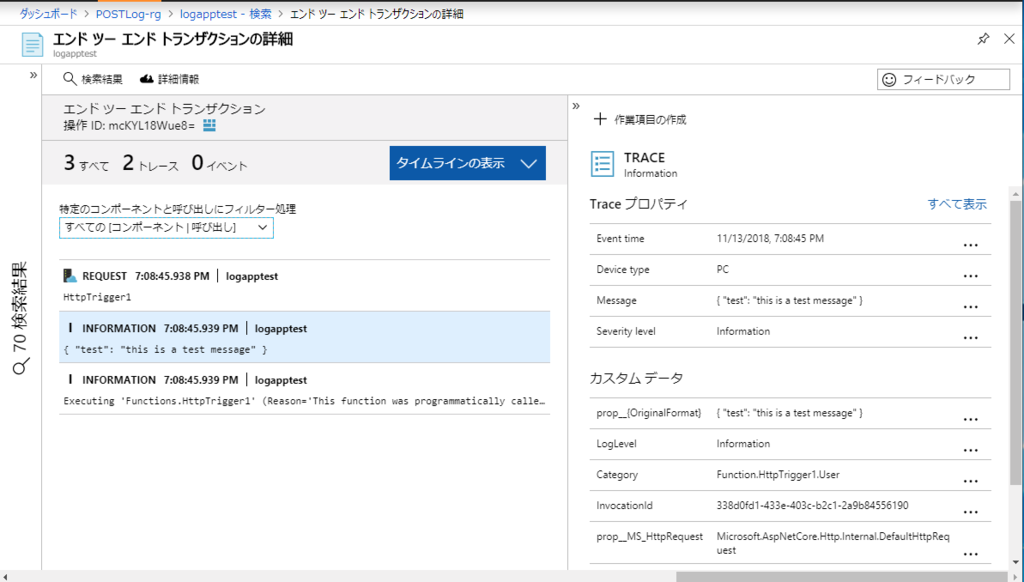Click the Severity level value Information
This screenshot has width=1024, height=582.
[x=743, y=331]
